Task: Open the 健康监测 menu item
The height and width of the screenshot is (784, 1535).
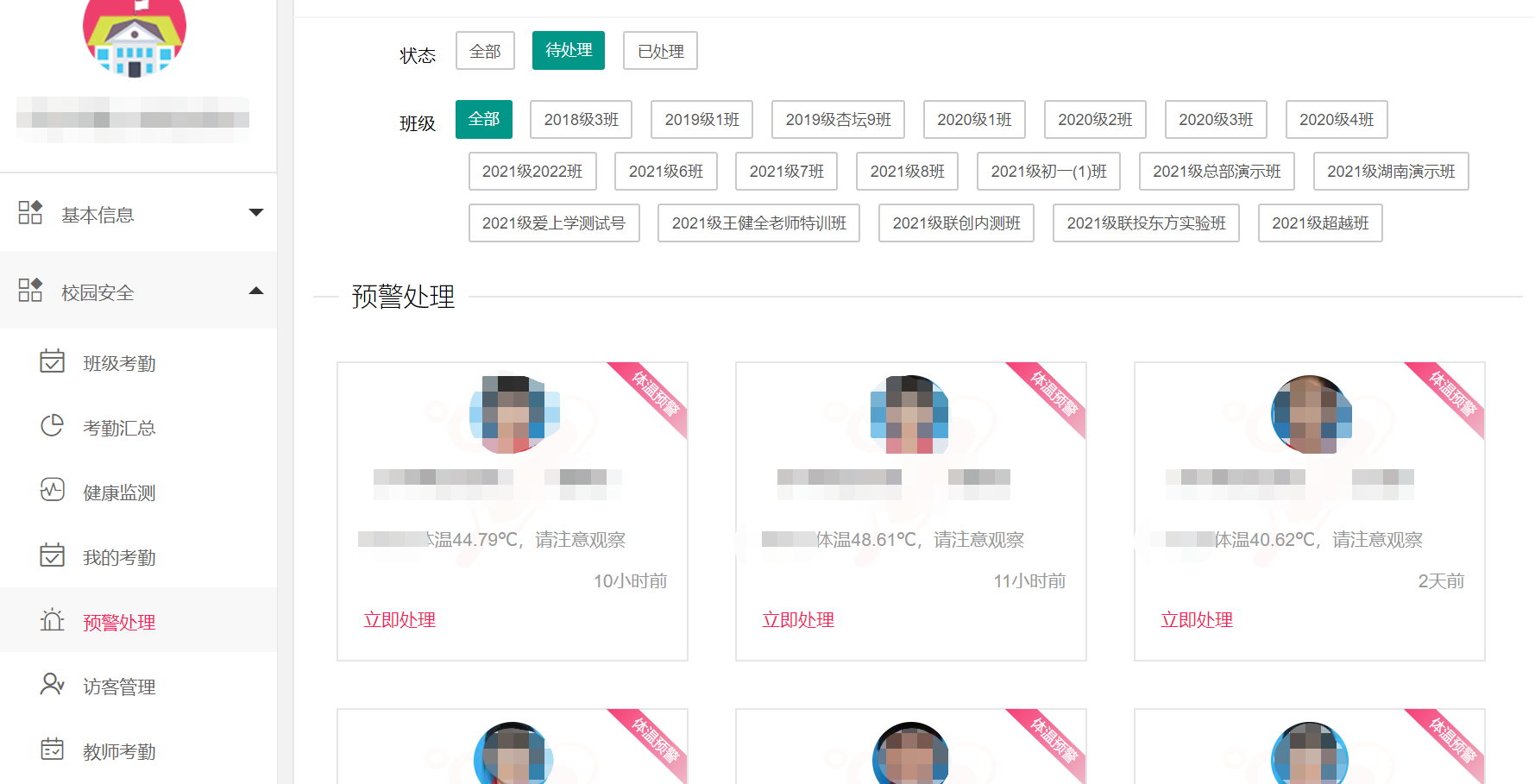Action: [x=119, y=492]
